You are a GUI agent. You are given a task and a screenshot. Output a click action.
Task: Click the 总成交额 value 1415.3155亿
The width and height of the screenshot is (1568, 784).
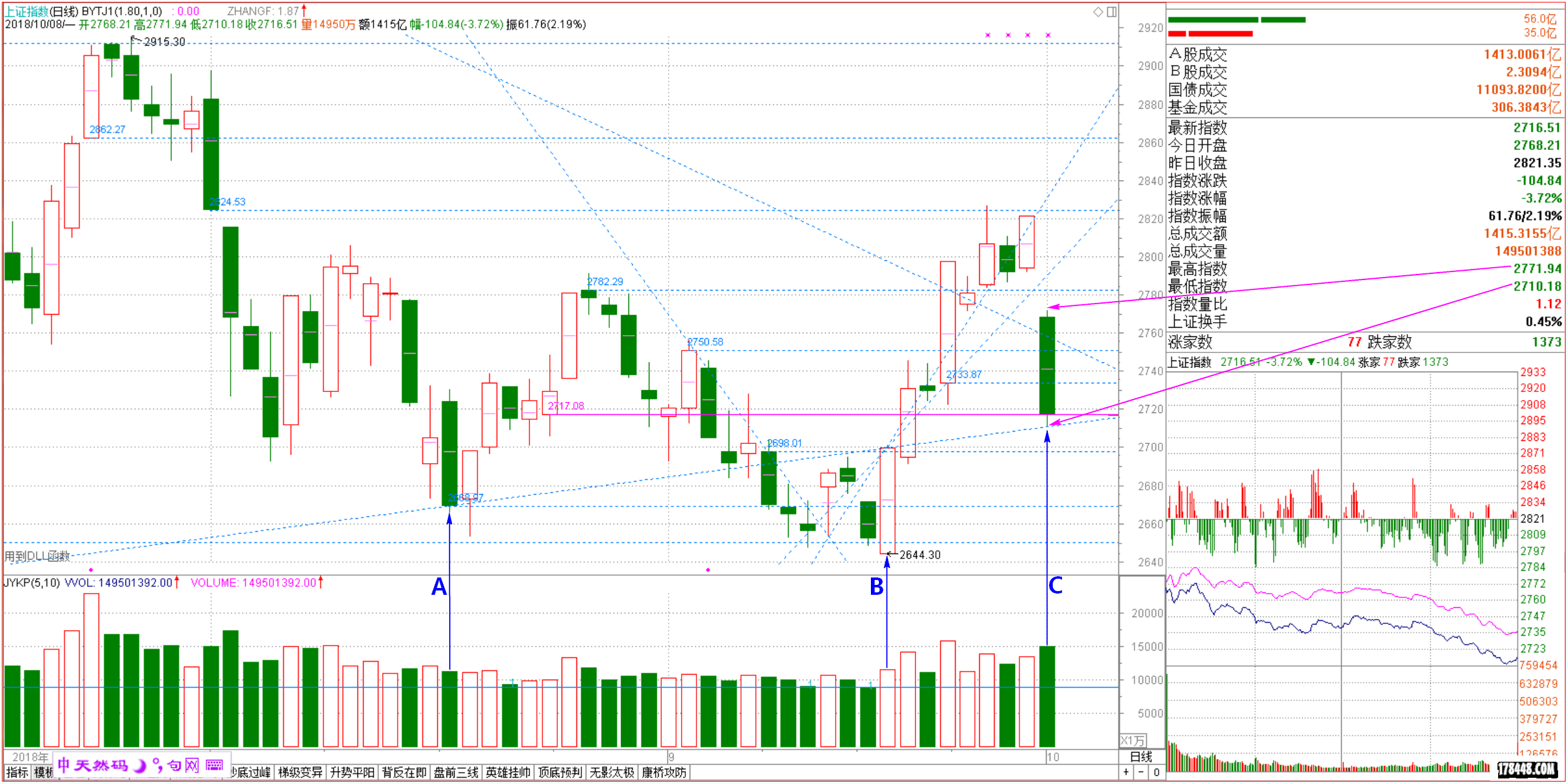tap(1522, 233)
